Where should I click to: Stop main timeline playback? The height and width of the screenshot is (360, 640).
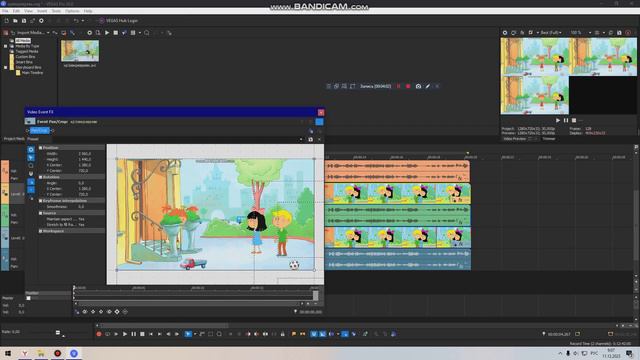click(142, 334)
